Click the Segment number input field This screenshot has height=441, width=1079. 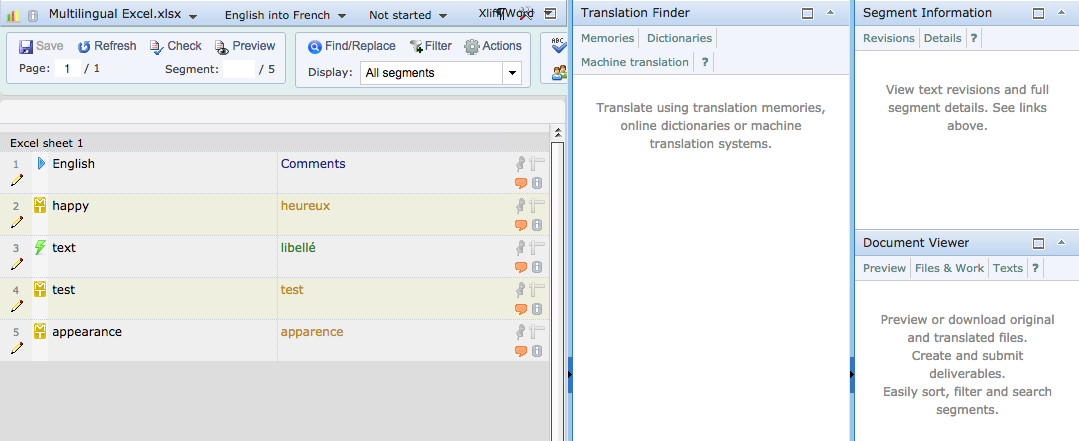pos(238,69)
